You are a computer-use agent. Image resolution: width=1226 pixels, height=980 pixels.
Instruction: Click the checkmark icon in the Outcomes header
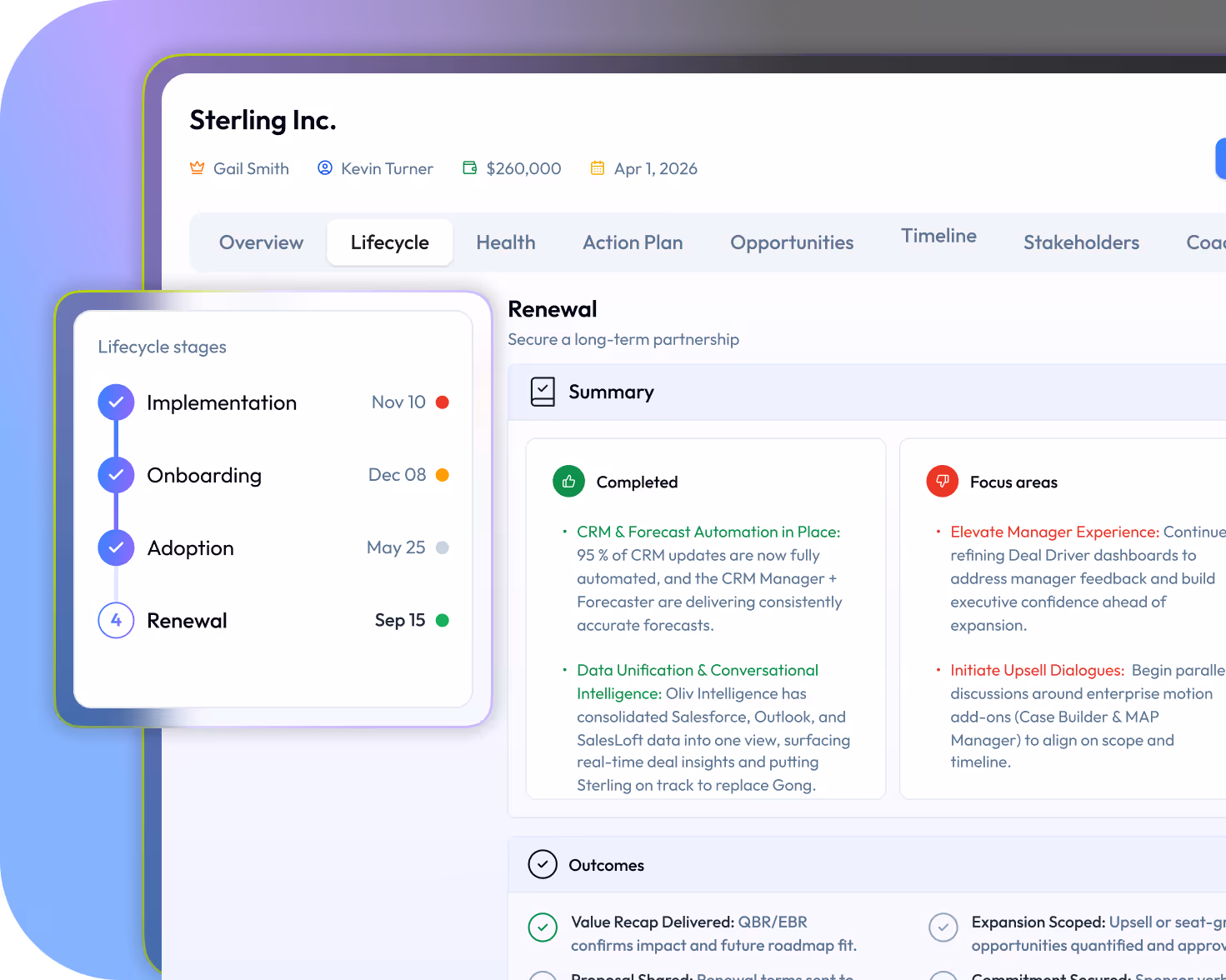point(543,864)
